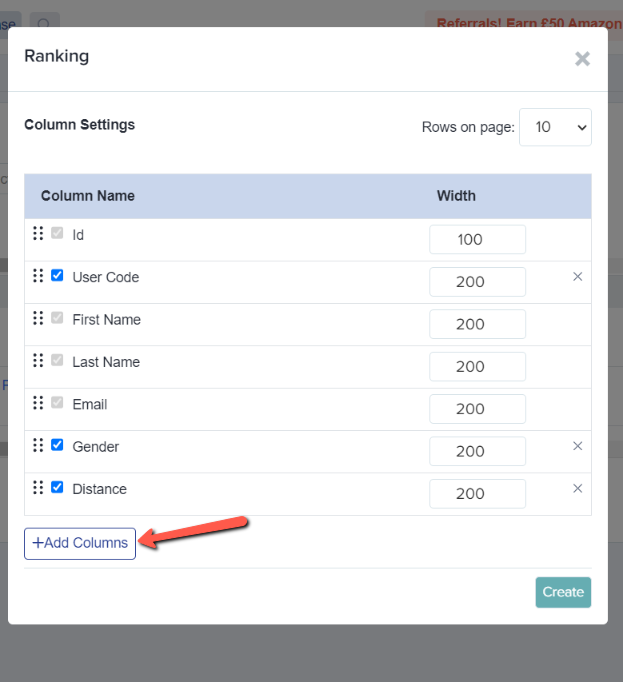This screenshot has height=682, width=623.
Task: Close the Ranking dialog
Action: click(x=582, y=59)
